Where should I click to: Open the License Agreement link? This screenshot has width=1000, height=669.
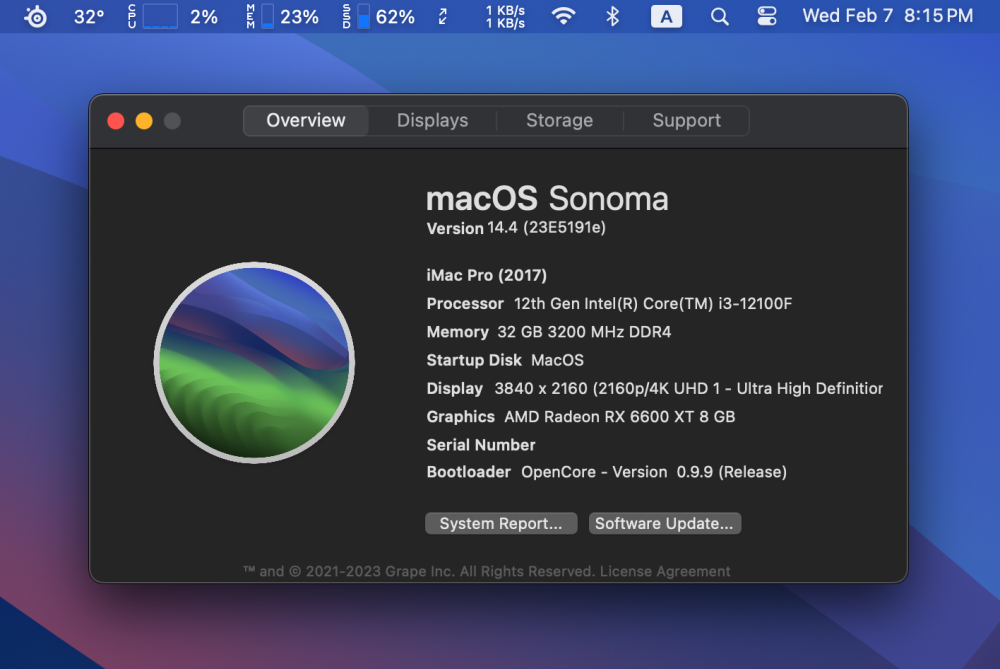[x=665, y=571]
